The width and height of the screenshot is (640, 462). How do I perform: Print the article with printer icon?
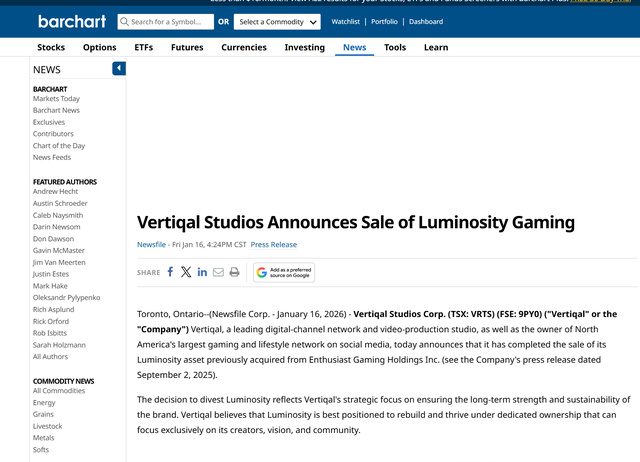click(234, 272)
